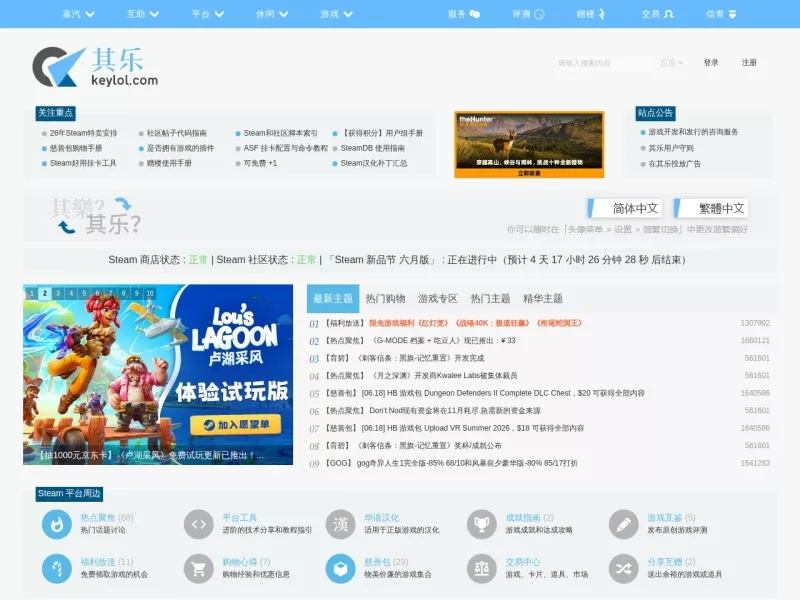Open post 05 Dungeon Defenders II bundle
The image size is (800, 600).
click(x=503, y=393)
